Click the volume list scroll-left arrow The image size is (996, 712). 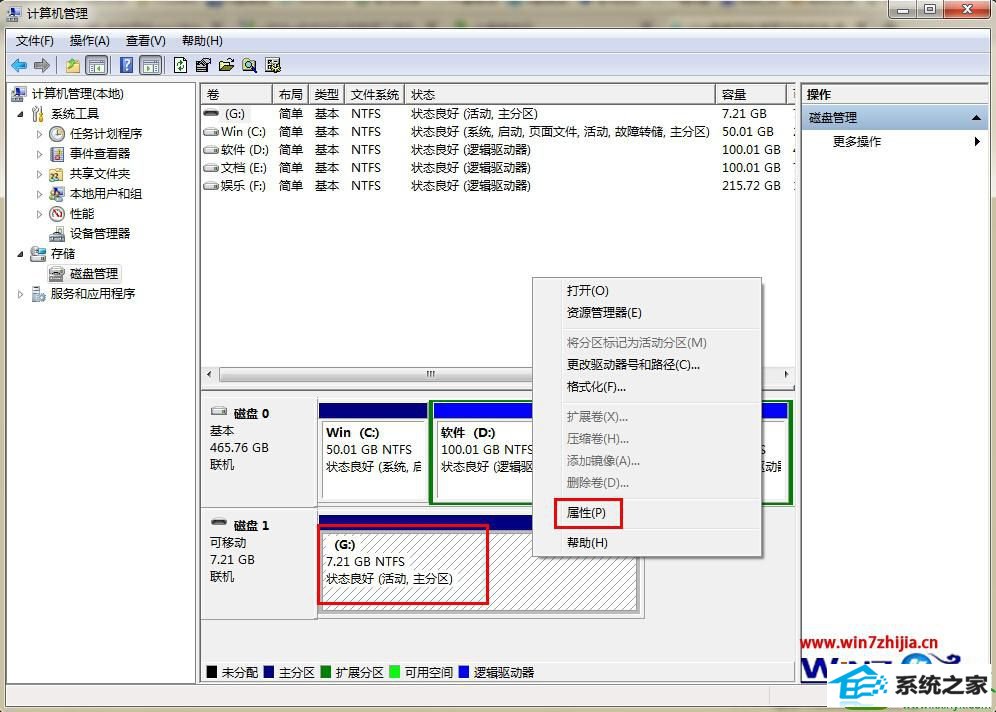(210, 374)
